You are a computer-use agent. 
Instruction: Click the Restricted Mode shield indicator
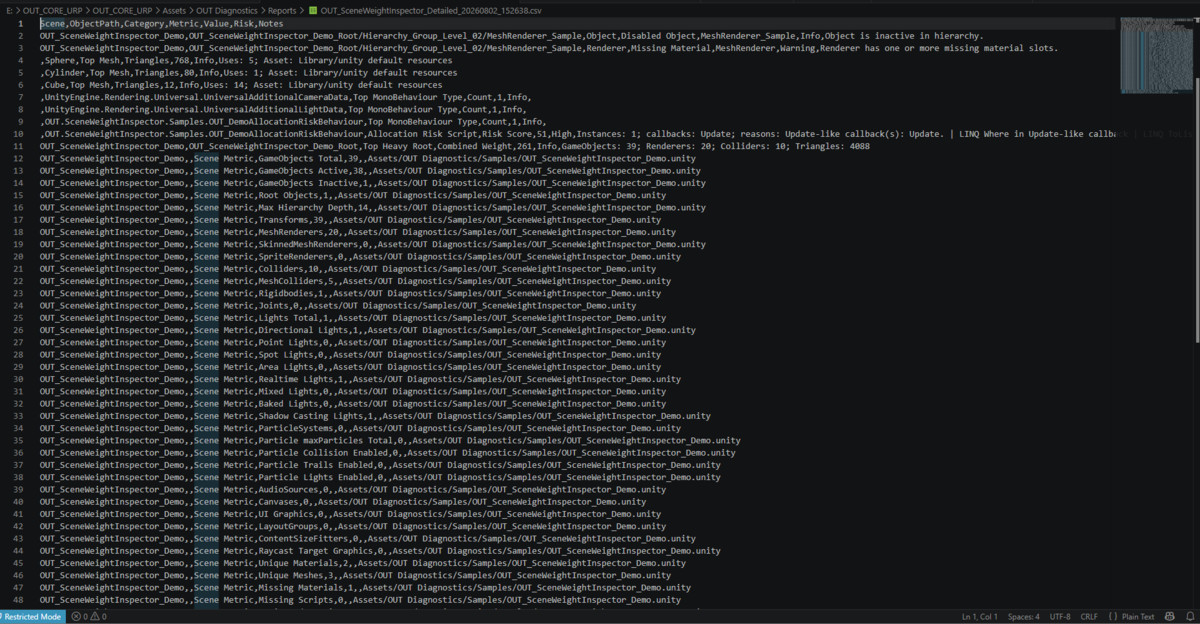34,617
